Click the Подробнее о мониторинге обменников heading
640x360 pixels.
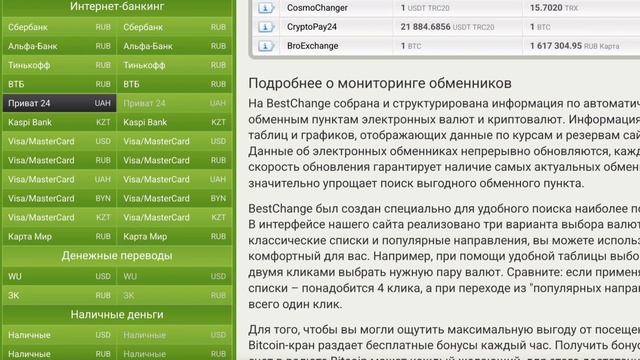pyautogui.click(x=380, y=83)
